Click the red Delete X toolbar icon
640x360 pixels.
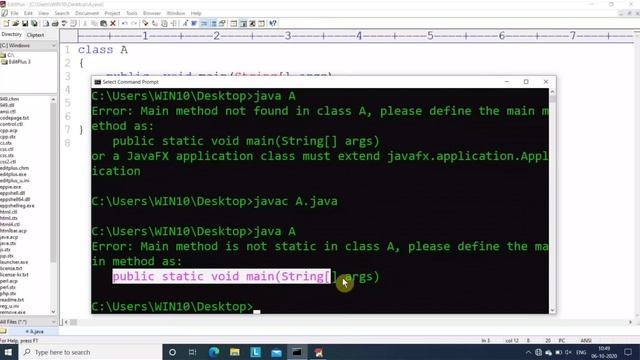point(113,24)
